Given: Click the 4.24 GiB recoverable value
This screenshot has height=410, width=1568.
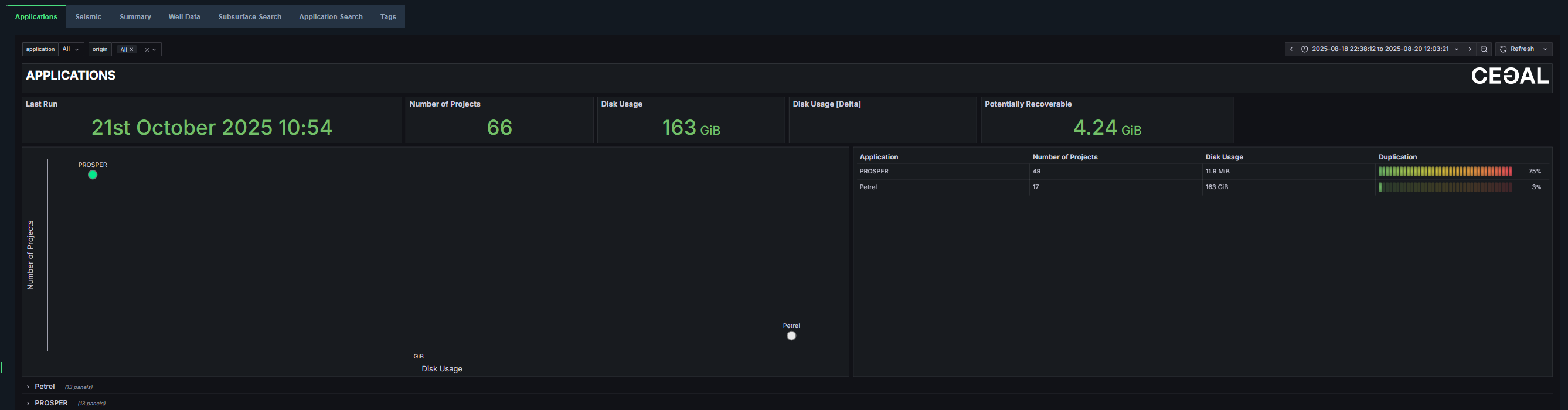Looking at the screenshot, I should [1107, 128].
